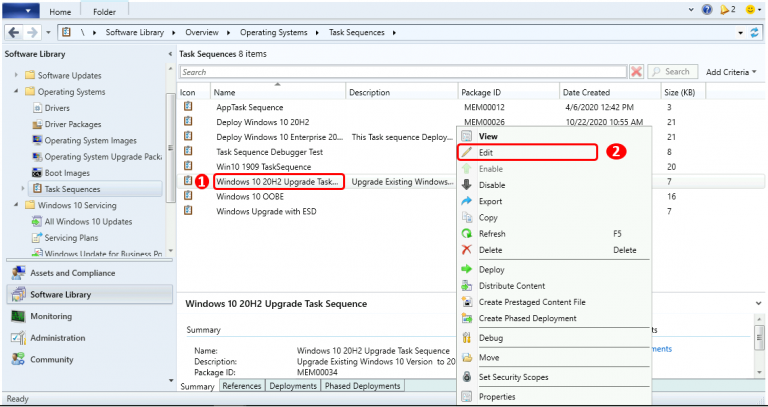
Task: Open the Add Criteria dropdown
Action: click(x=731, y=72)
